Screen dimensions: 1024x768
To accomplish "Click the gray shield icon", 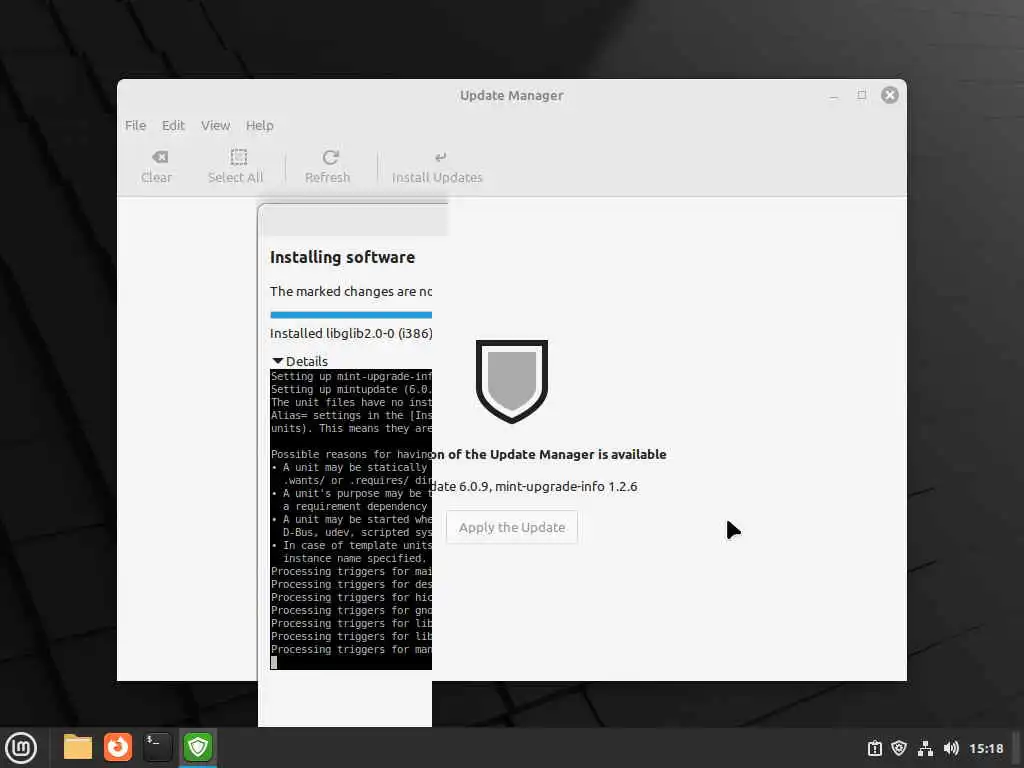I will pyautogui.click(x=512, y=381).
